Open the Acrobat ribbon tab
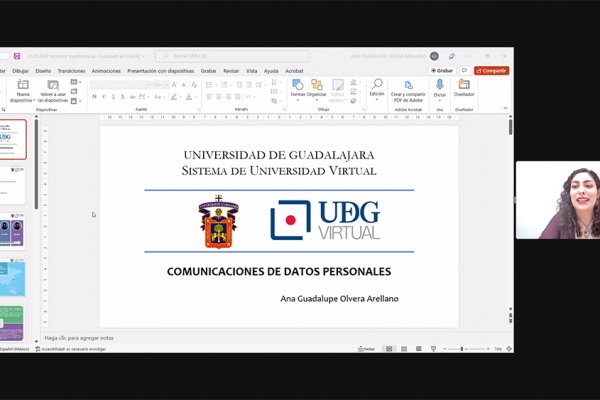The width and height of the screenshot is (600, 400). pos(294,71)
